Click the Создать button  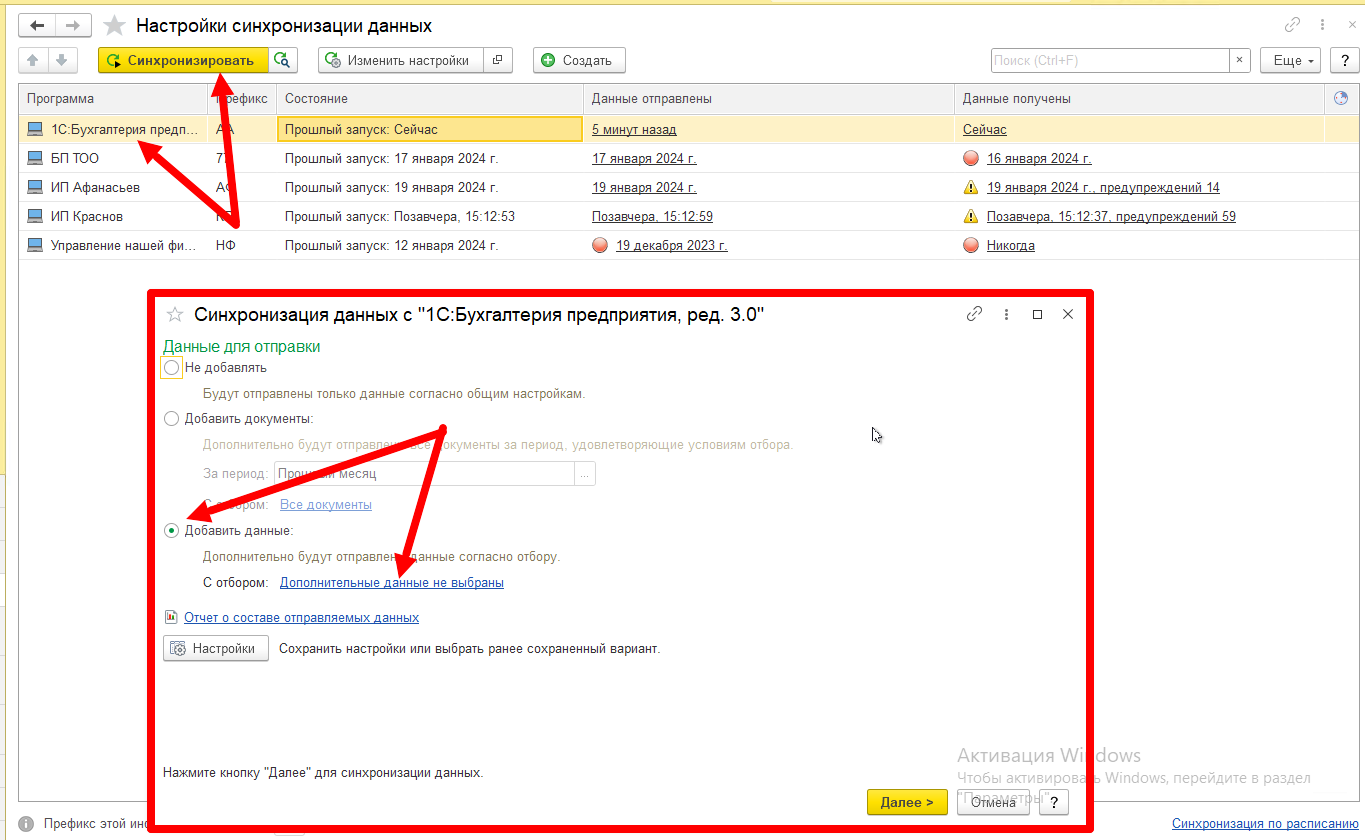click(579, 60)
